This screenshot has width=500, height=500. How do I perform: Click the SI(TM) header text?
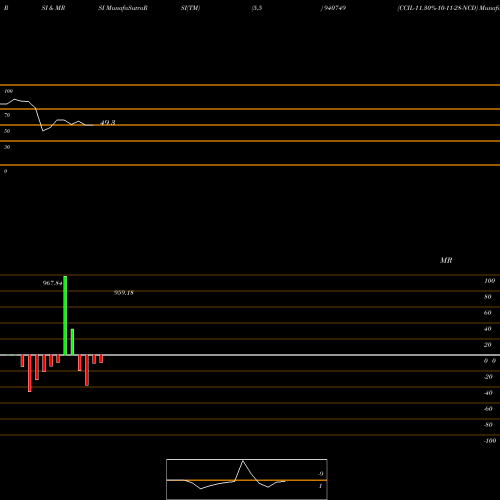(x=190, y=8)
